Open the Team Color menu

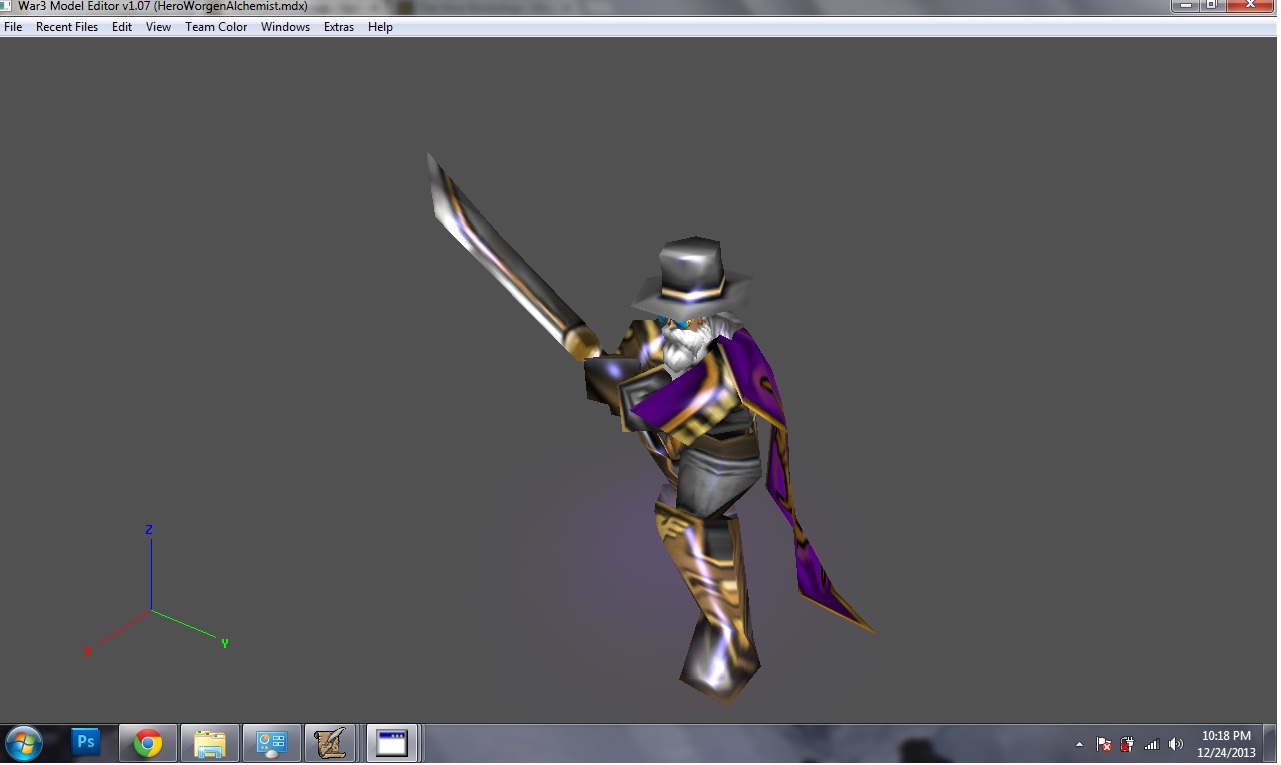pyautogui.click(x=216, y=27)
